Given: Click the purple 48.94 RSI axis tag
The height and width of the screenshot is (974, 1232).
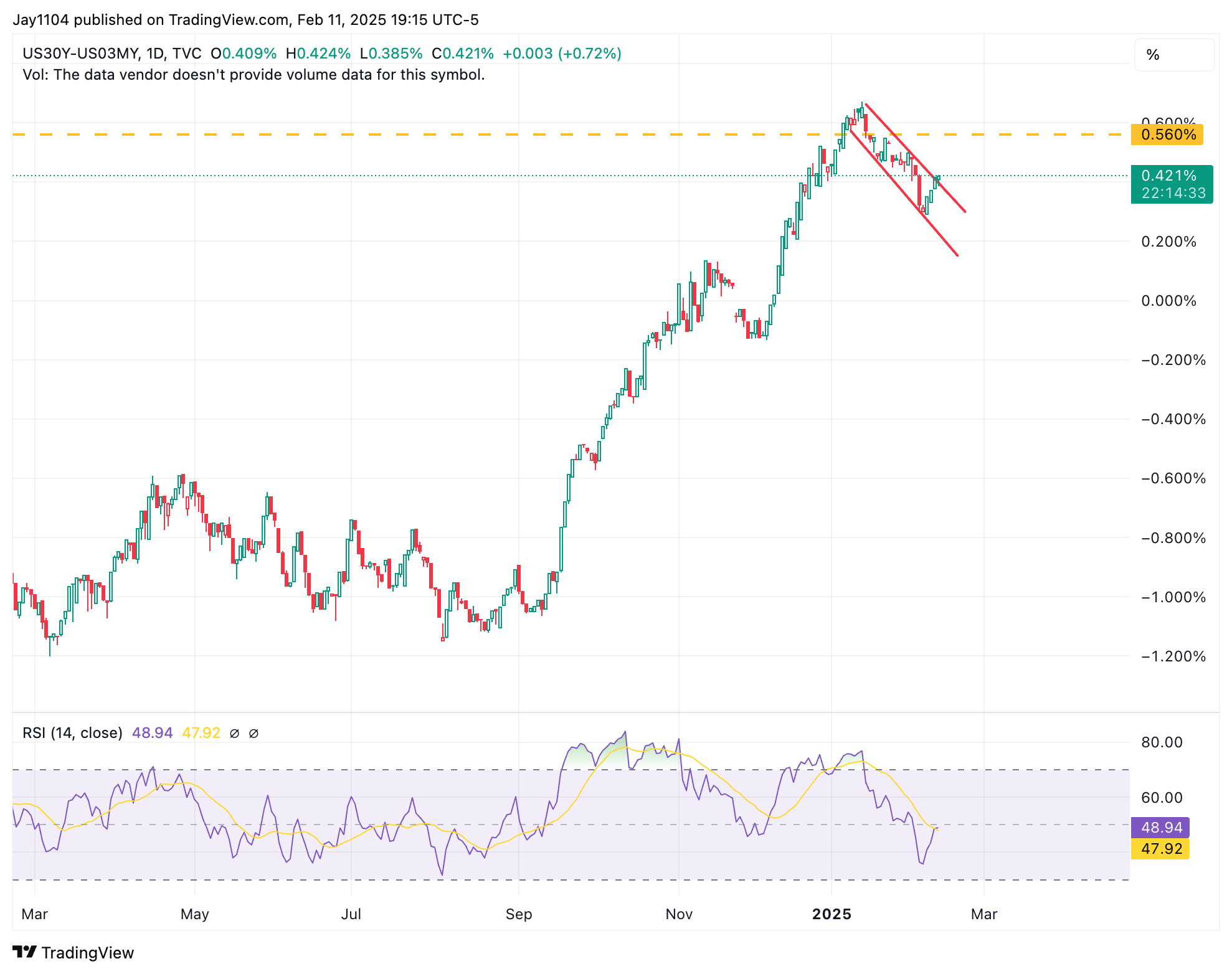Looking at the screenshot, I should tap(1160, 828).
